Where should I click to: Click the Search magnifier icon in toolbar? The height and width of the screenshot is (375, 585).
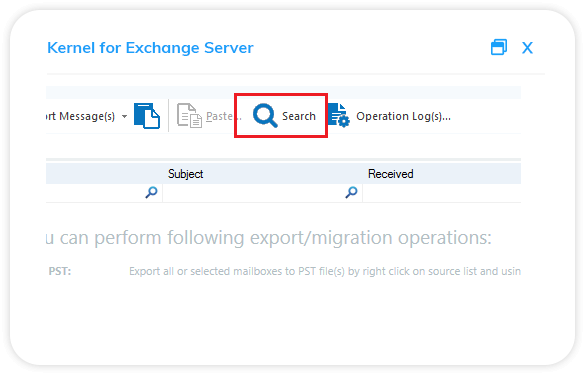click(x=265, y=116)
